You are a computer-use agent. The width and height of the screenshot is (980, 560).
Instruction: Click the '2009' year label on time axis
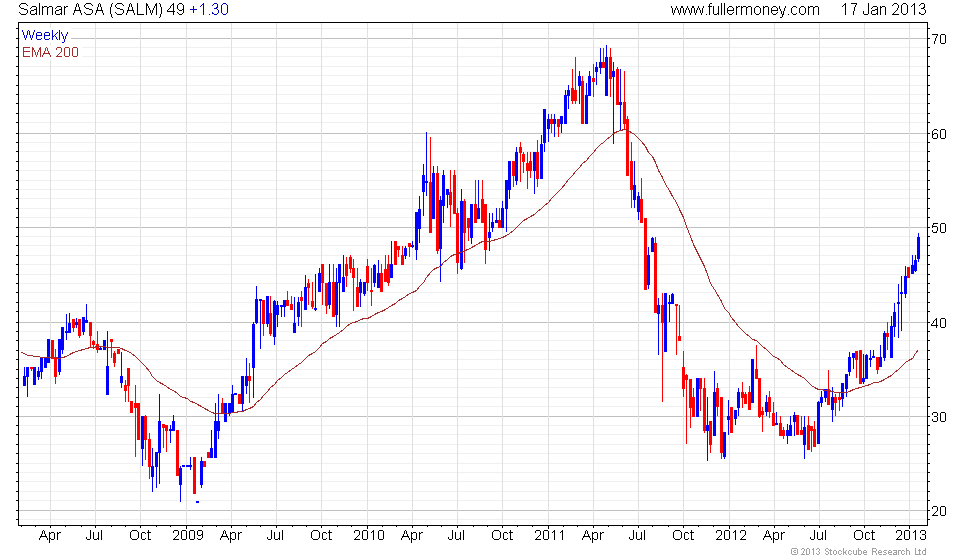click(x=188, y=535)
